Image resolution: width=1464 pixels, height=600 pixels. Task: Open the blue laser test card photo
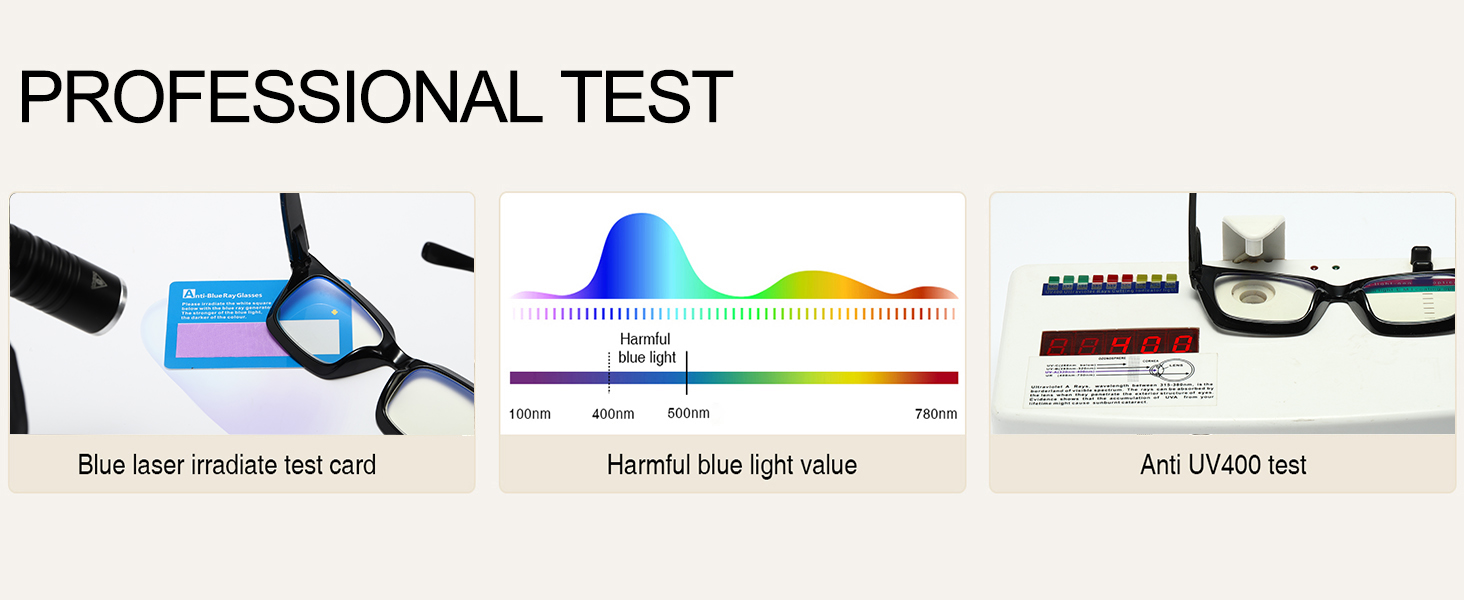point(242,314)
